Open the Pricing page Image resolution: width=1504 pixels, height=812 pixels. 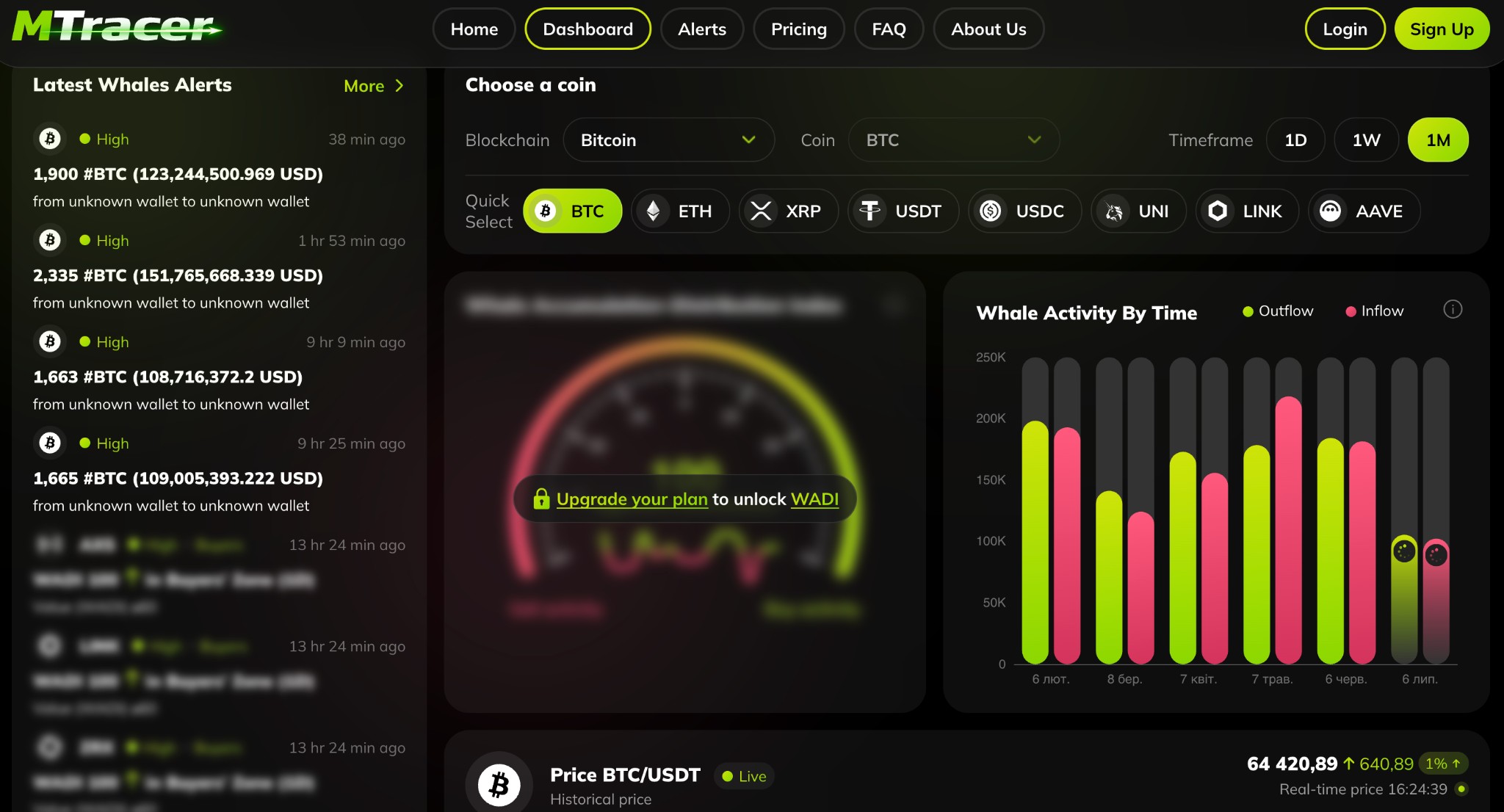[x=798, y=29]
